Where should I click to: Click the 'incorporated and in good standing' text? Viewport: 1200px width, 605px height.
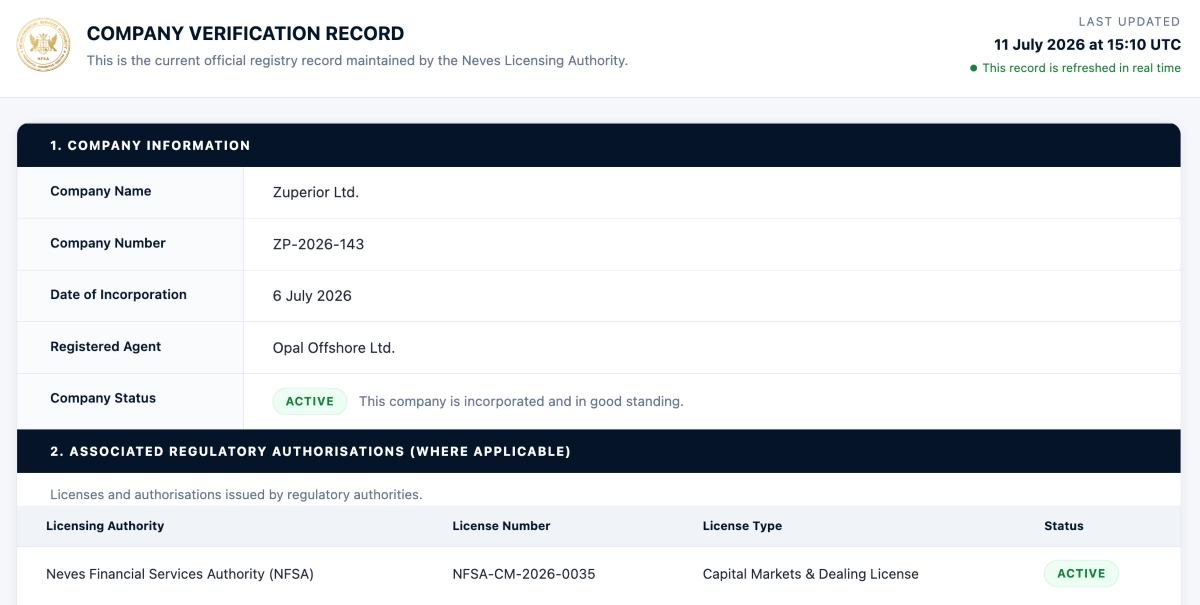click(521, 401)
